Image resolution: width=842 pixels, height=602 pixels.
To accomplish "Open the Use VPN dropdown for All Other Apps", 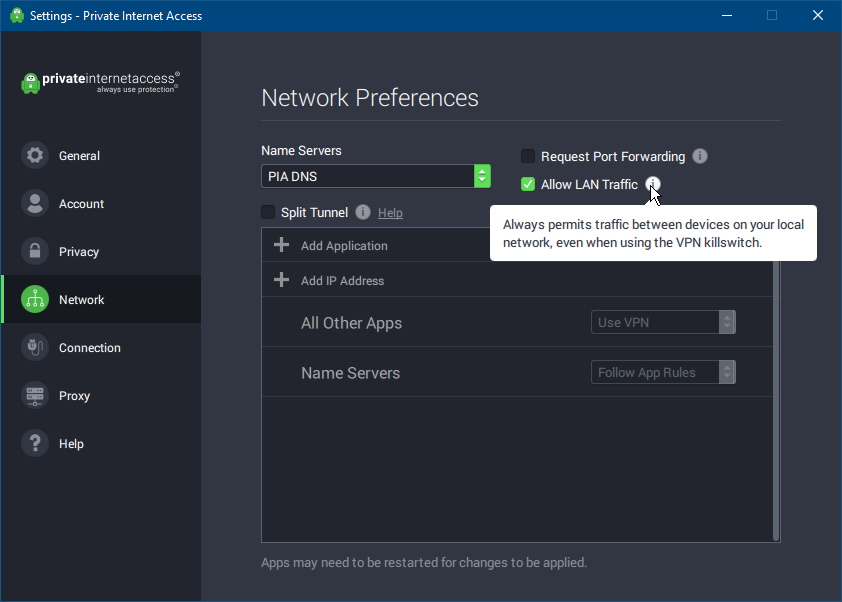I will point(663,322).
